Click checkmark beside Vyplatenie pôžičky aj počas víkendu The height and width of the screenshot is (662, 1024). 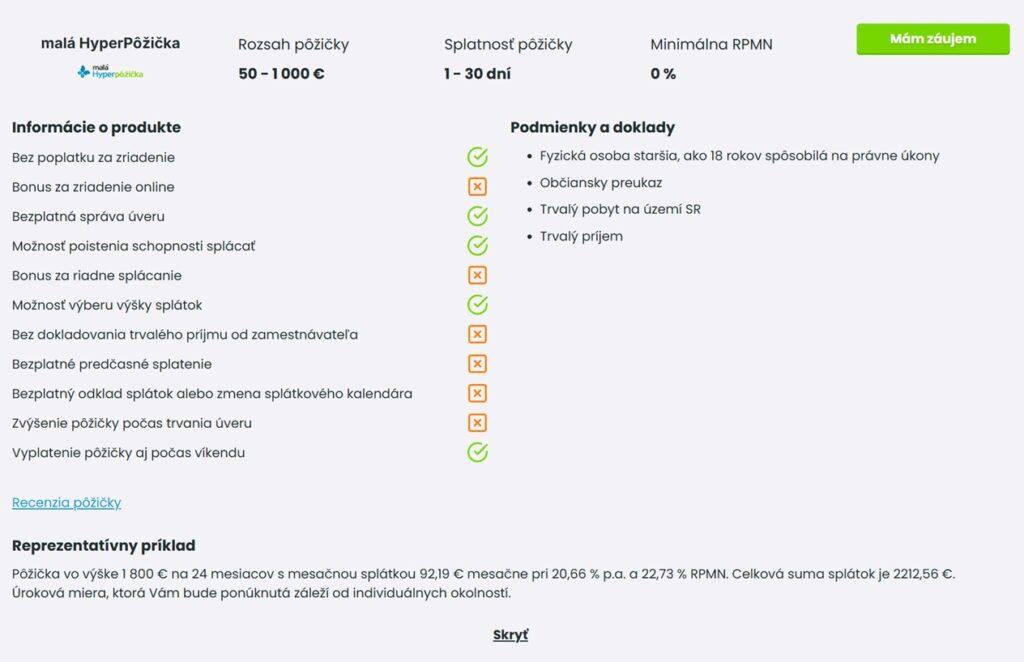pos(477,452)
